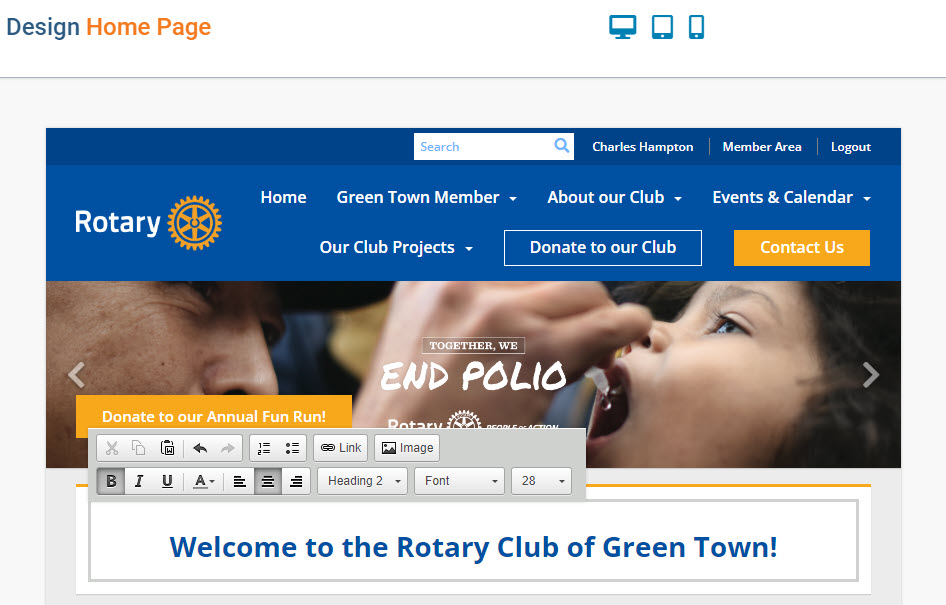Expand the Events & Calendar menu
Image resolution: width=946 pixels, height=605 pixels.
792,197
